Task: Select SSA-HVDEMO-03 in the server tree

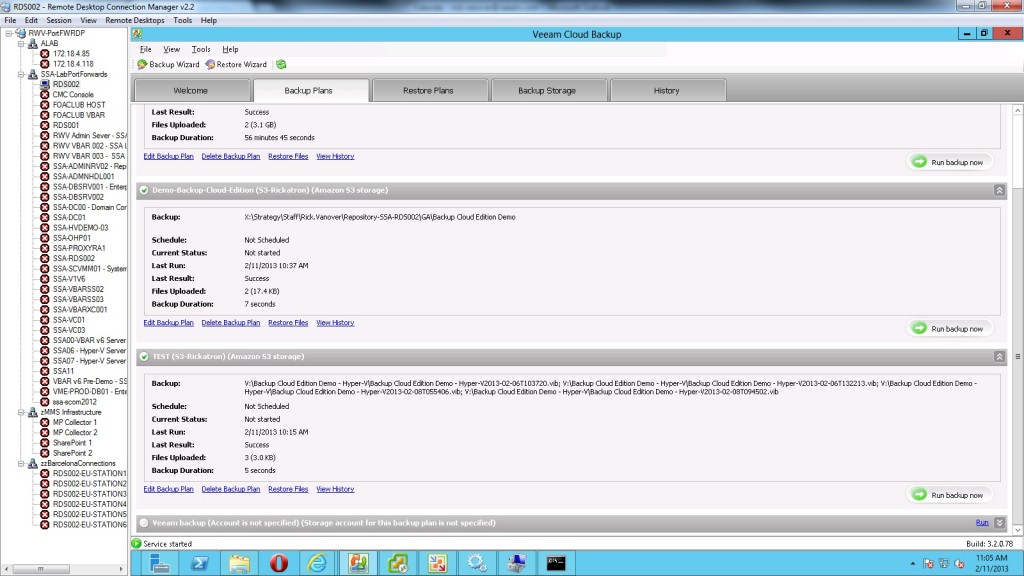Action: click(80, 228)
